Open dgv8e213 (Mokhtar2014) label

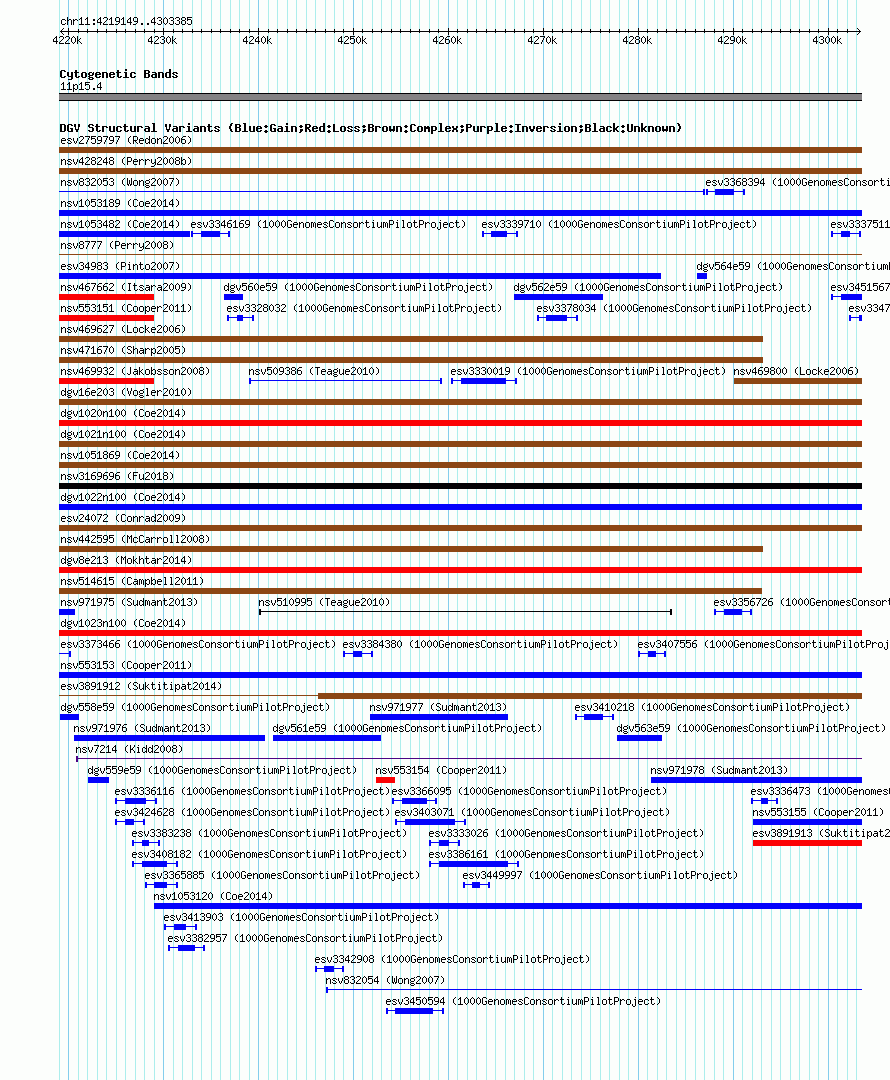coord(126,561)
